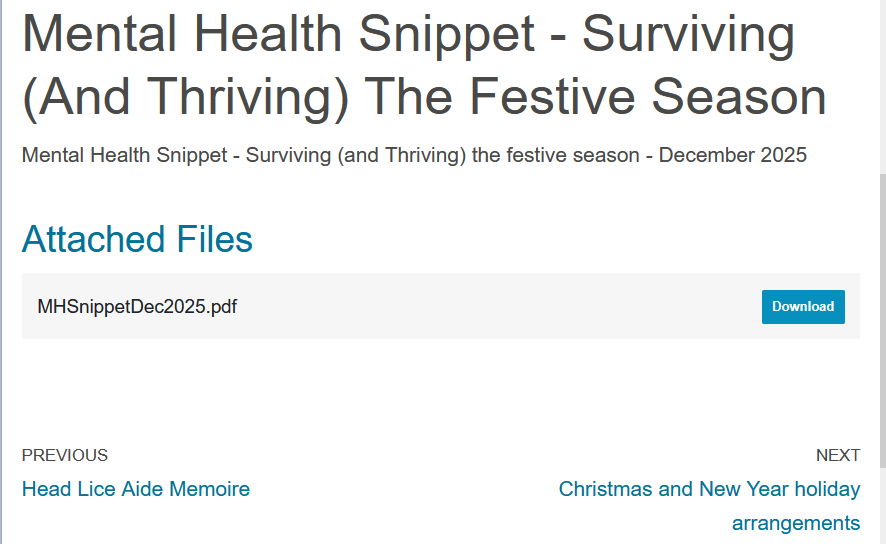Viewport: 886px width, 544px height.
Task: Open Christmas and New Year holiday link
Action: click(709, 489)
